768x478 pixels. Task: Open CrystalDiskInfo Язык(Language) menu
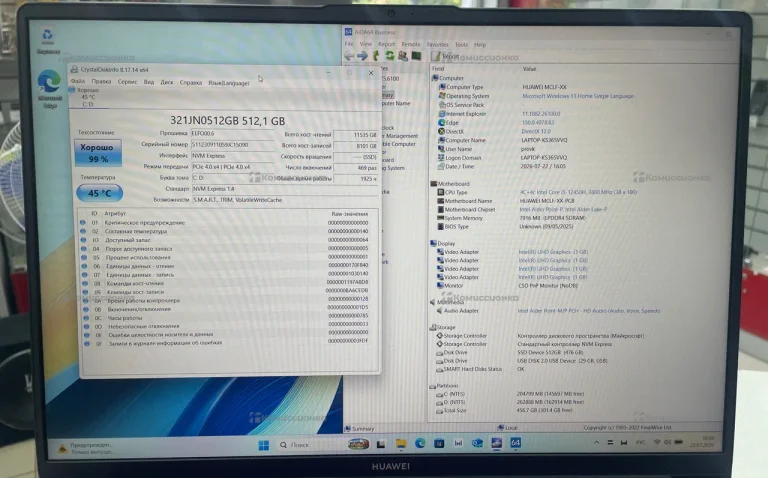tap(229, 83)
